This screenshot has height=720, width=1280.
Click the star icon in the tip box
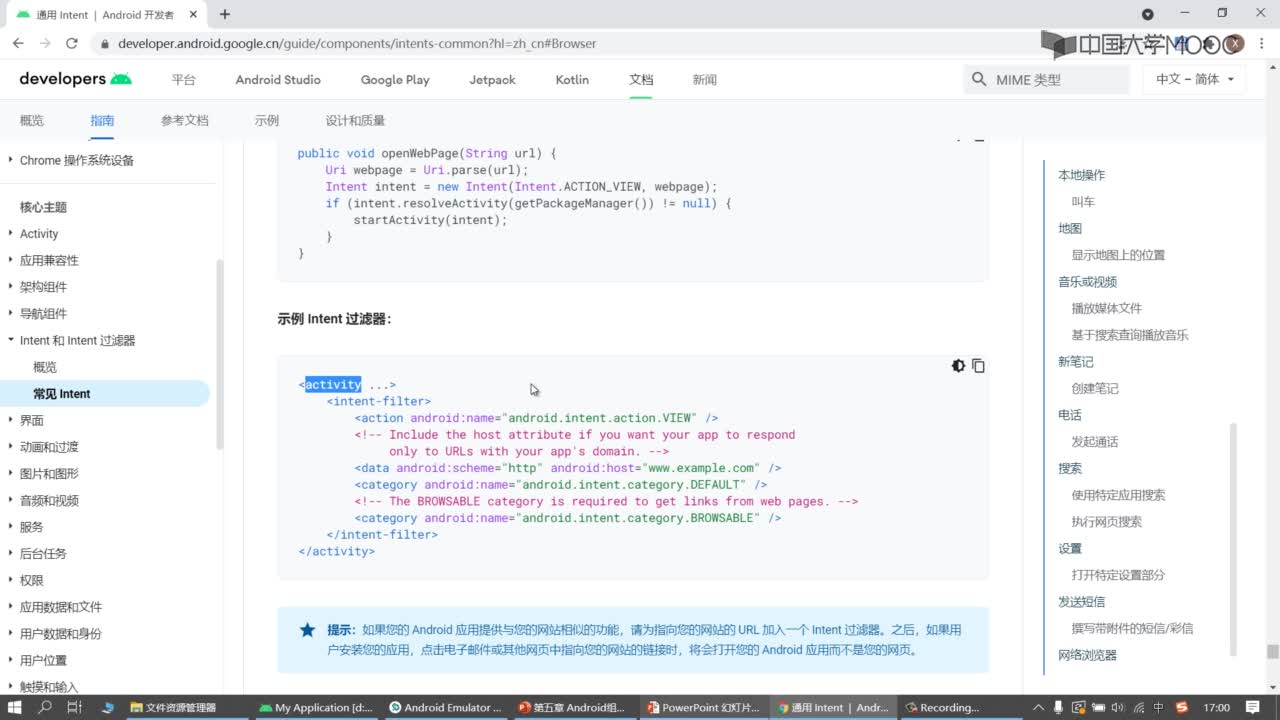click(x=307, y=630)
